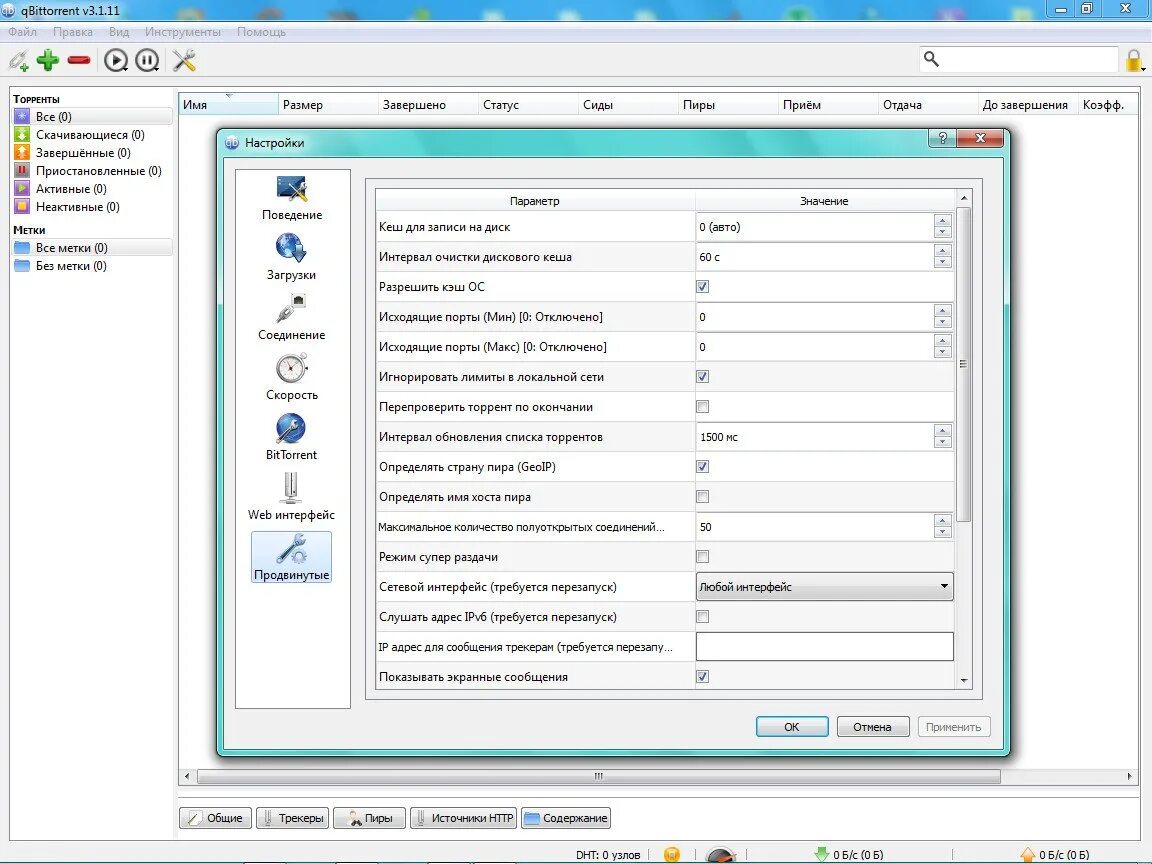Click the settings list scroll-down arrow
Viewport: 1152px width, 864px height.
pos(964,681)
